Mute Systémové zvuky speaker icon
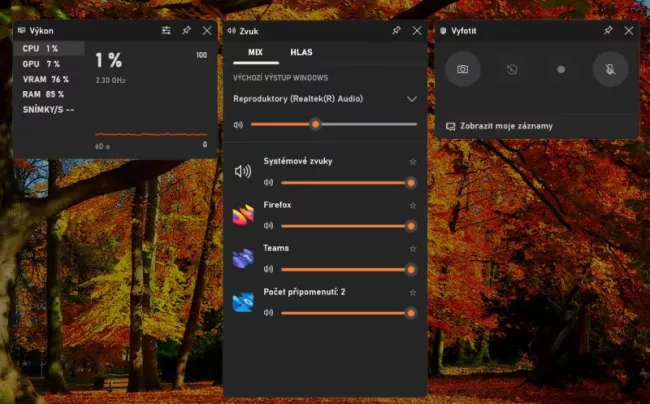Image resolution: width=650 pixels, height=404 pixels. pyautogui.click(x=269, y=182)
